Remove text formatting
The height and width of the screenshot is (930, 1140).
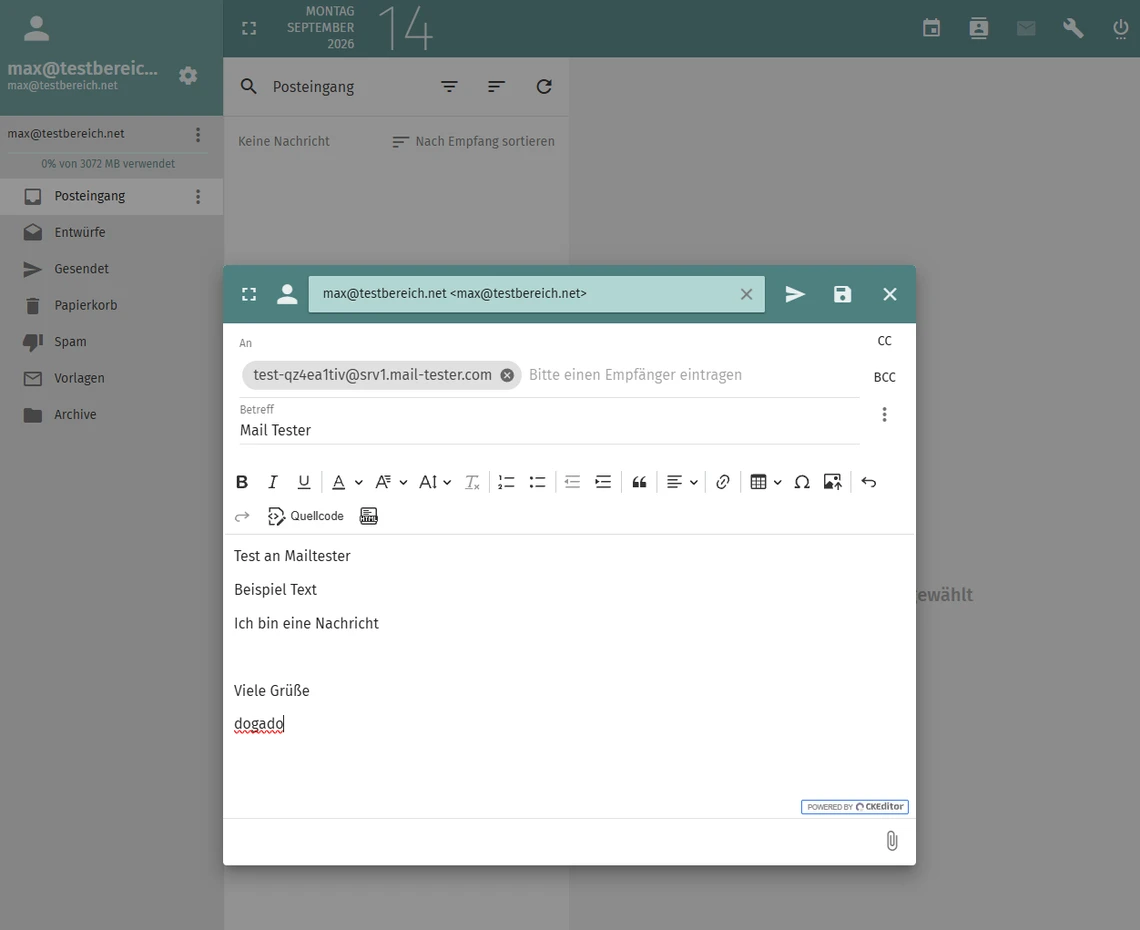[472, 482]
